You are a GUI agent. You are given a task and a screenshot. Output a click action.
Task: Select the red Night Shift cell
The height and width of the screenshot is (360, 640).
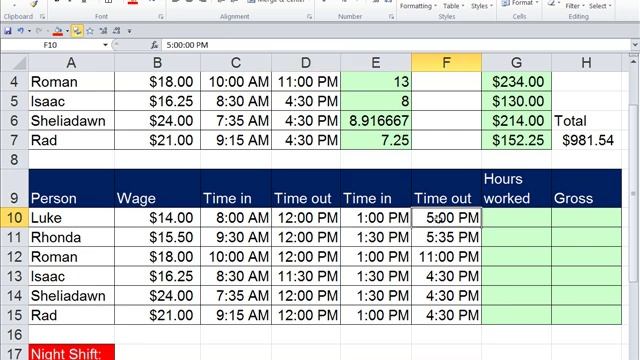point(71,353)
